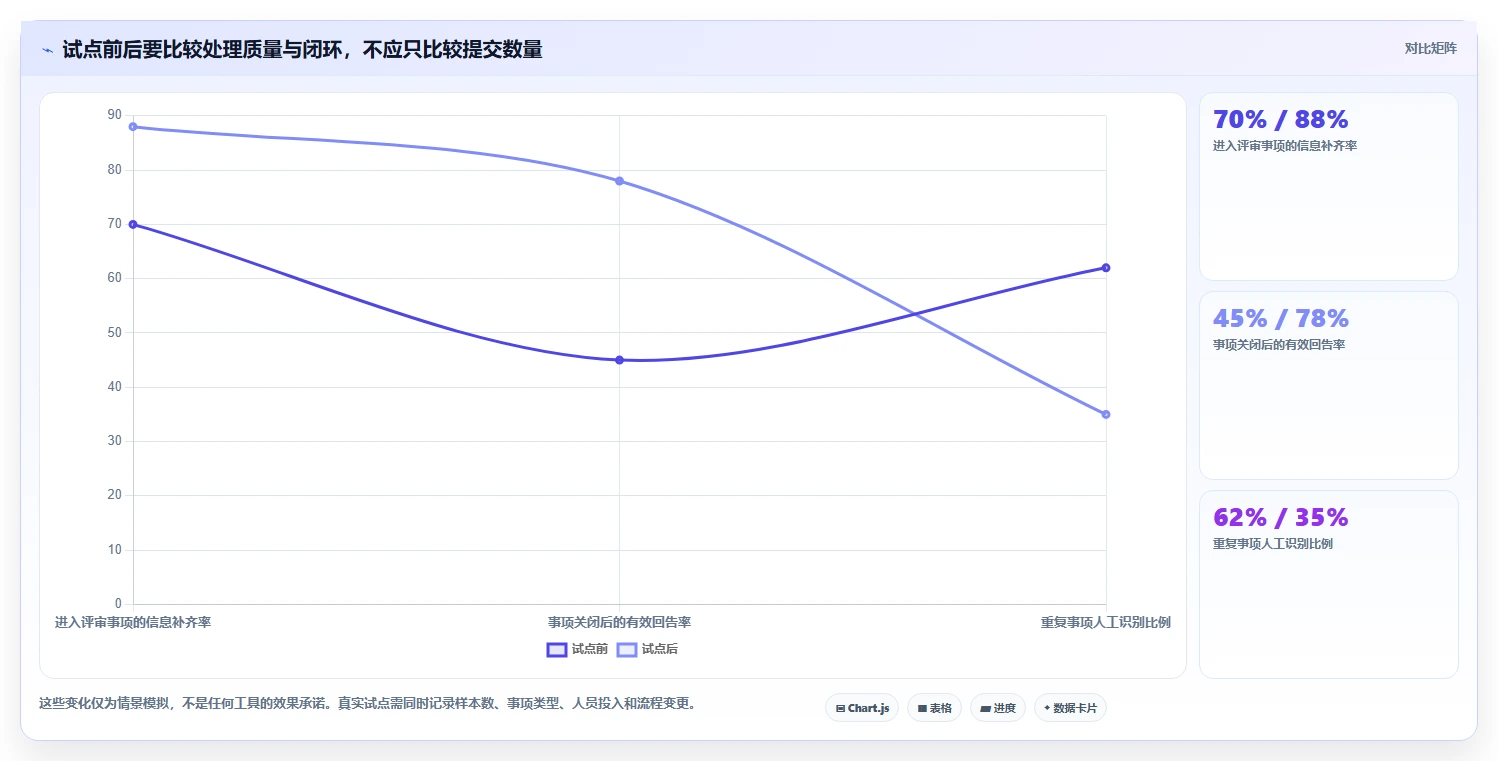Click the y-axis value 0
Image resolution: width=1498 pixels, height=761 pixels.
118,604
